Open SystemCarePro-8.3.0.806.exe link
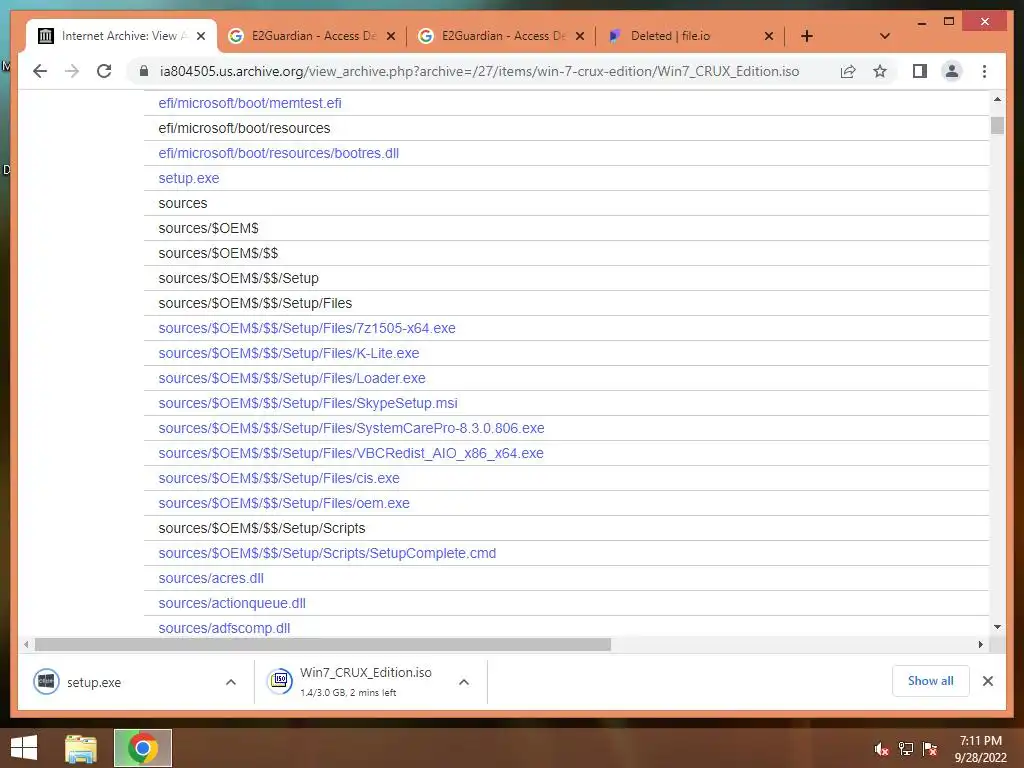This screenshot has height=768, width=1024. tap(351, 428)
